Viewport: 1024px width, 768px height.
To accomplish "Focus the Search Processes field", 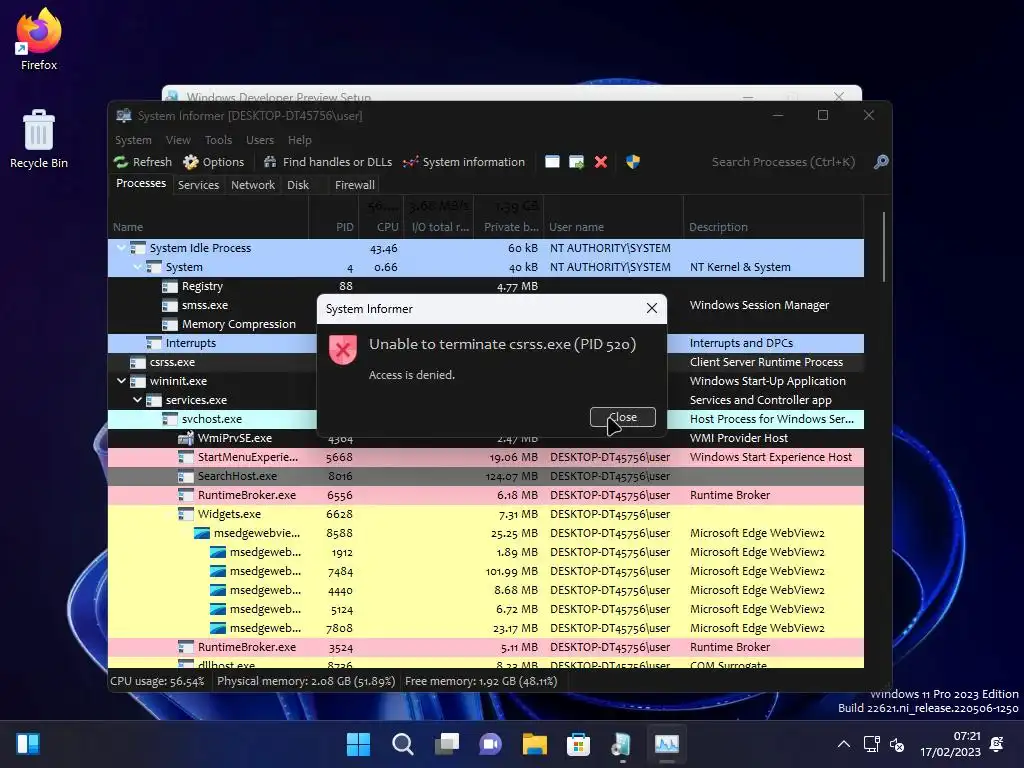I will click(x=784, y=162).
